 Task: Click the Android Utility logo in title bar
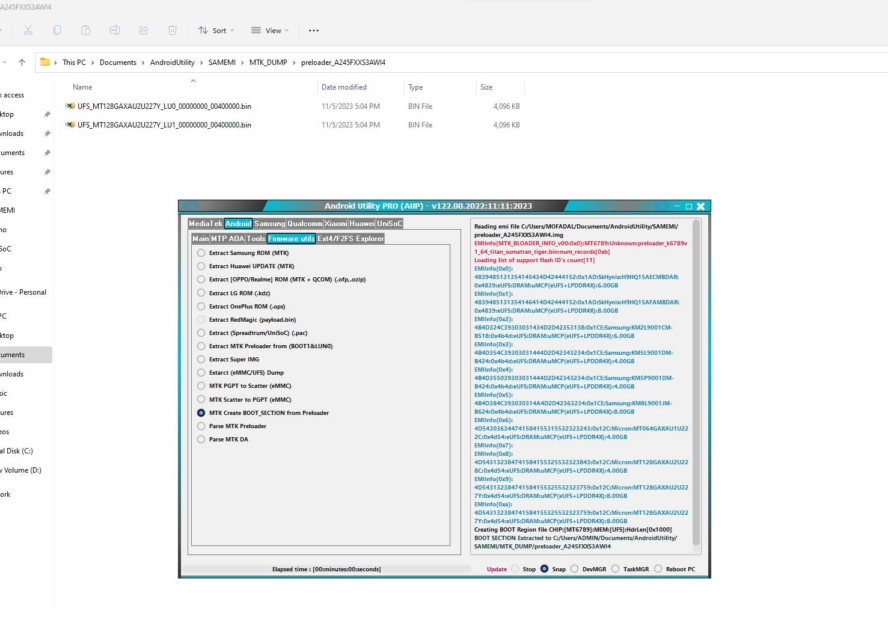click(191, 206)
